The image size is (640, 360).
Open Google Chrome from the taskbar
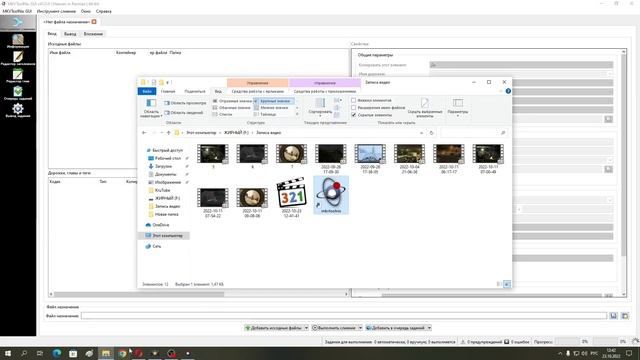click(x=122, y=353)
